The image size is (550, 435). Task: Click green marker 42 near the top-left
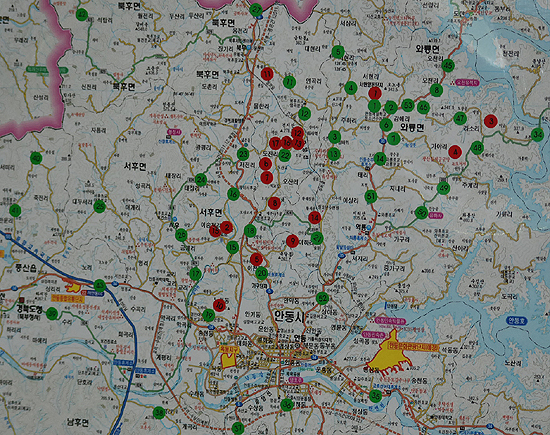[82, 15]
